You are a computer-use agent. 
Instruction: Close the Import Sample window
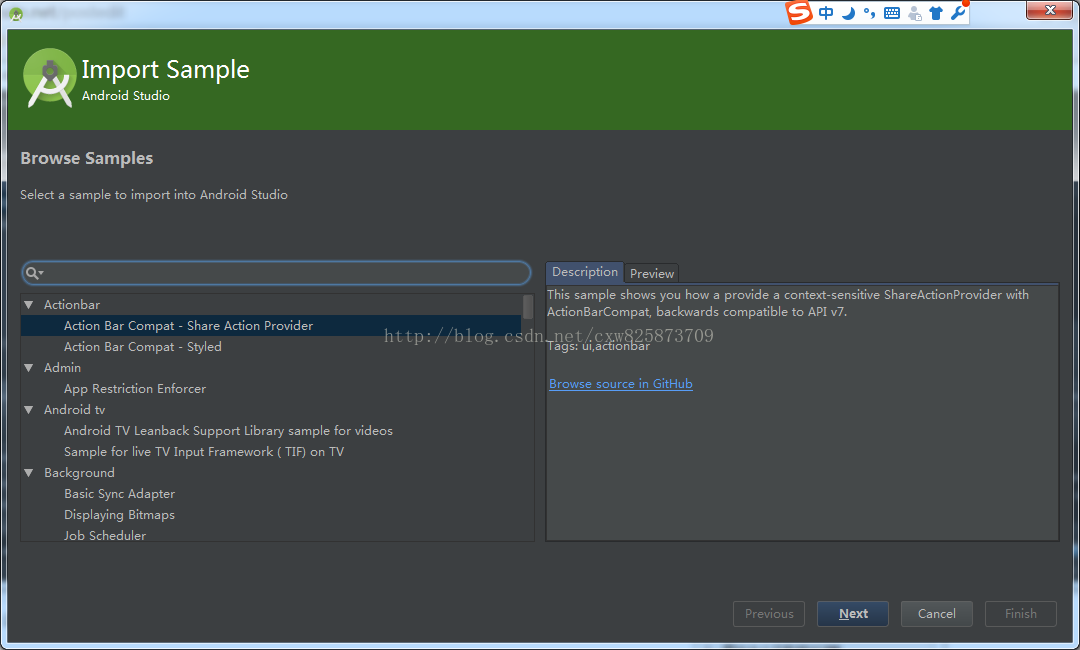(x=1050, y=10)
